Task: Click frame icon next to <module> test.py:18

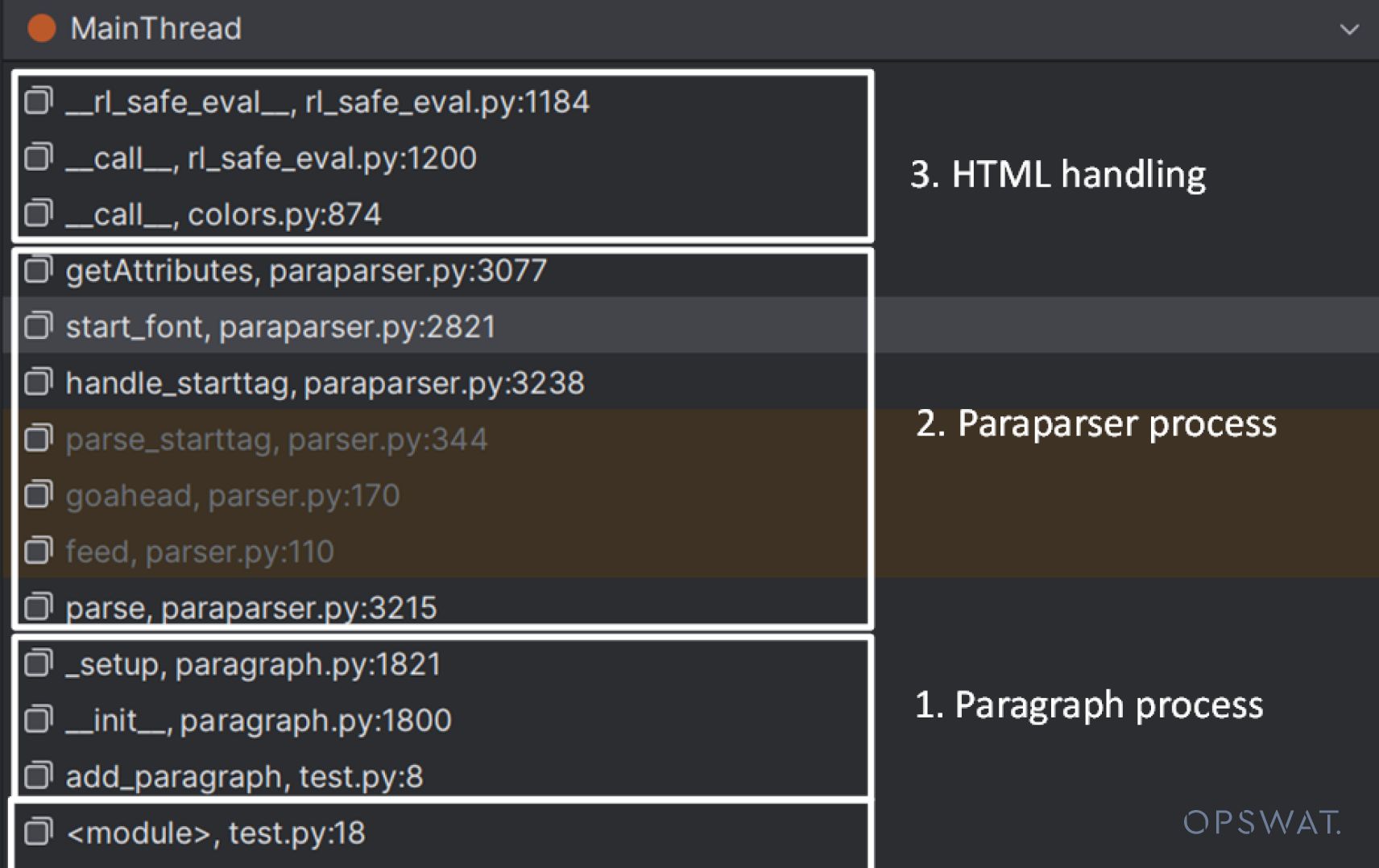Action: [38, 833]
